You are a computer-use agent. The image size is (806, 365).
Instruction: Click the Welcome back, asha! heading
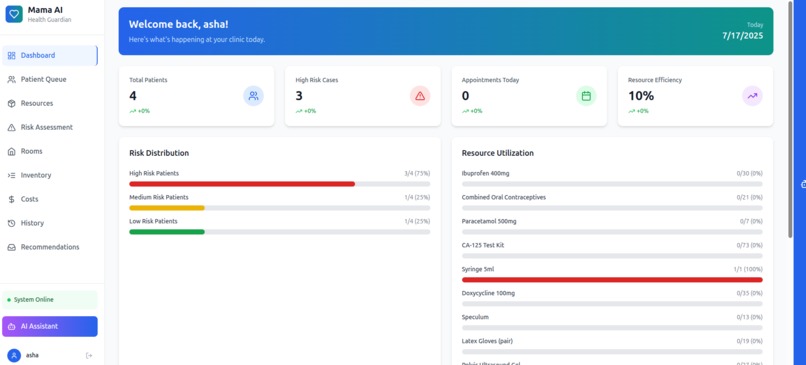[178, 24]
